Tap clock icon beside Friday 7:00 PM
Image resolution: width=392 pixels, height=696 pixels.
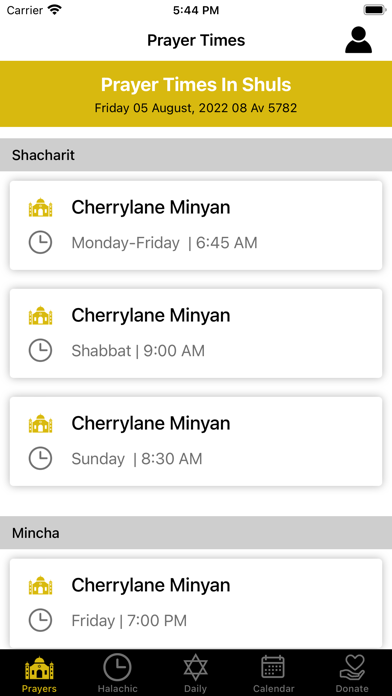point(40,620)
